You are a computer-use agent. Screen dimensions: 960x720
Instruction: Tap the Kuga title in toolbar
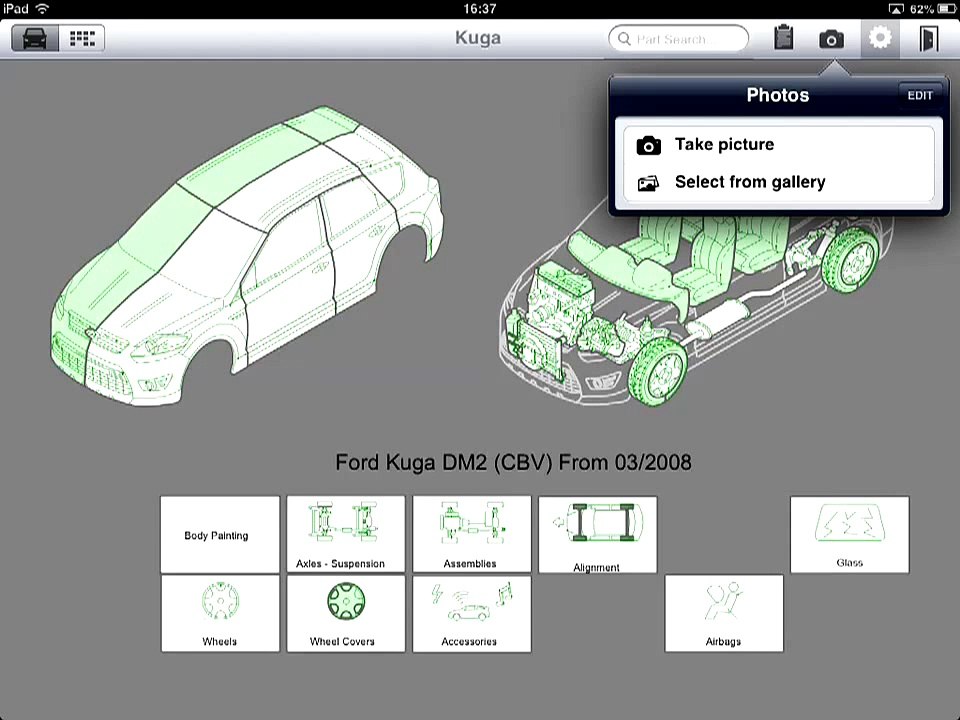(478, 38)
